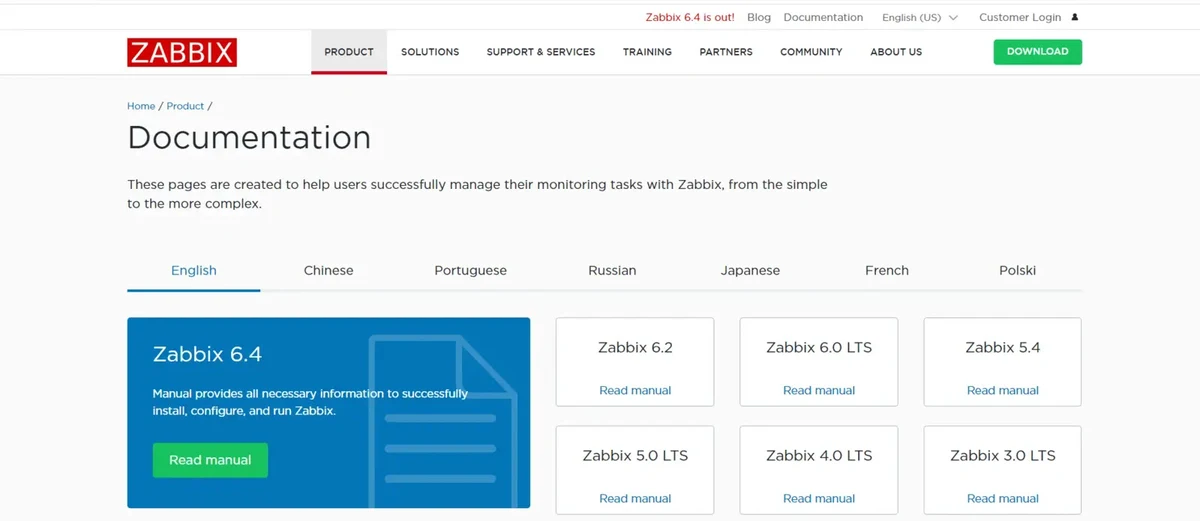Open the Support & Services menu
The width and height of the screenshot is (1200, 521).
[541, 52]
